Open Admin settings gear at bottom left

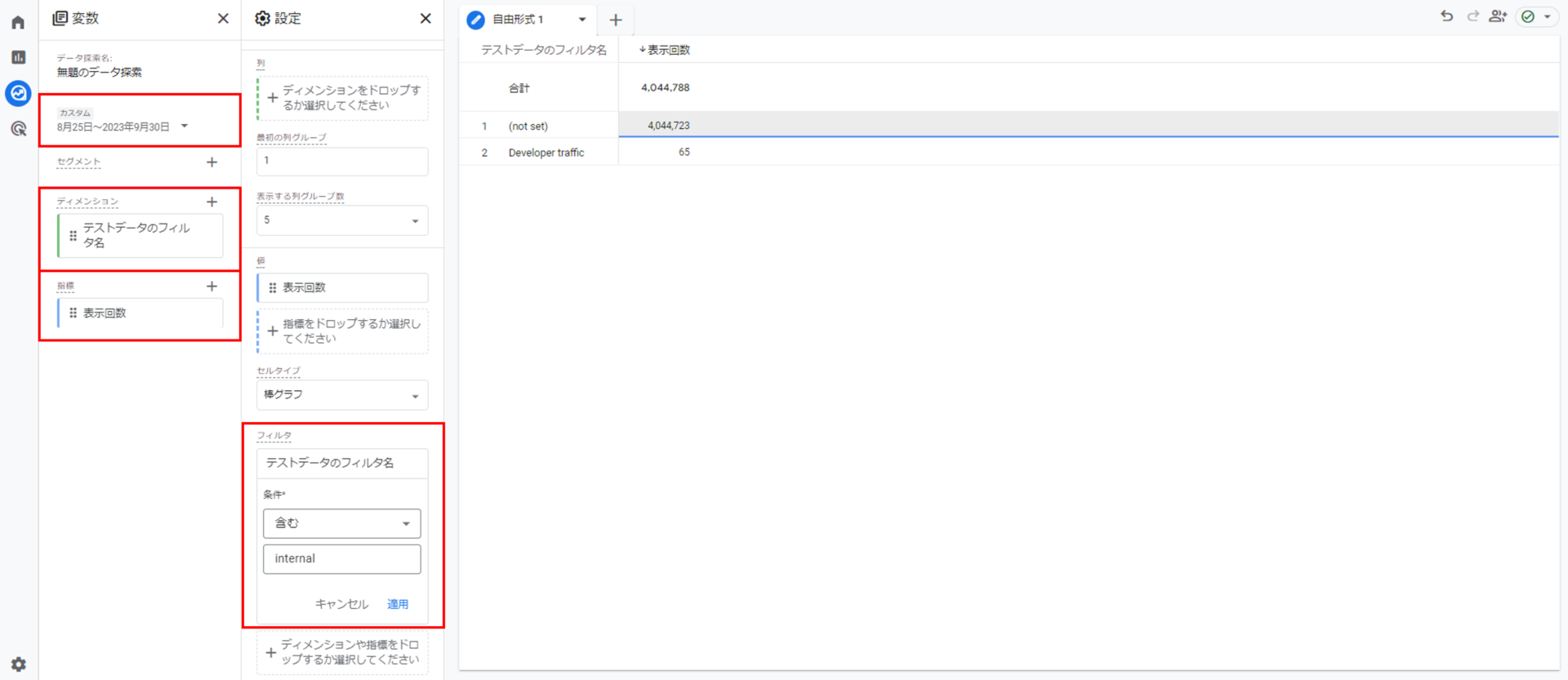(x=18, y=664)
